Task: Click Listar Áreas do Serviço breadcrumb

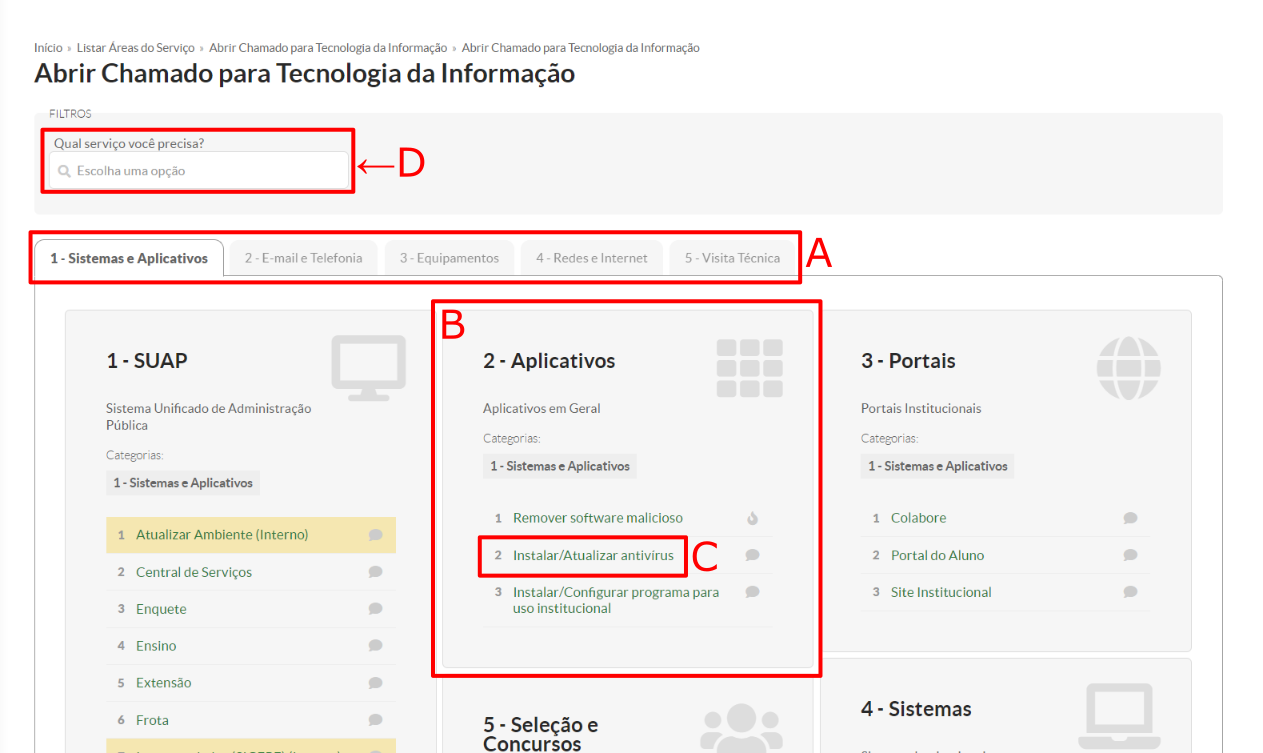Action: click(x=136, y=48)
